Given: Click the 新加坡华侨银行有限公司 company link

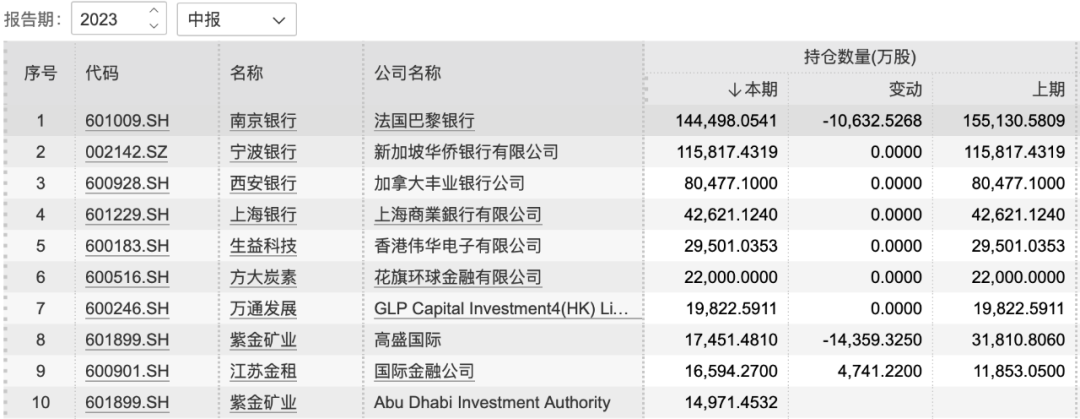Looking at the screenshot, I should coord(458,153).
